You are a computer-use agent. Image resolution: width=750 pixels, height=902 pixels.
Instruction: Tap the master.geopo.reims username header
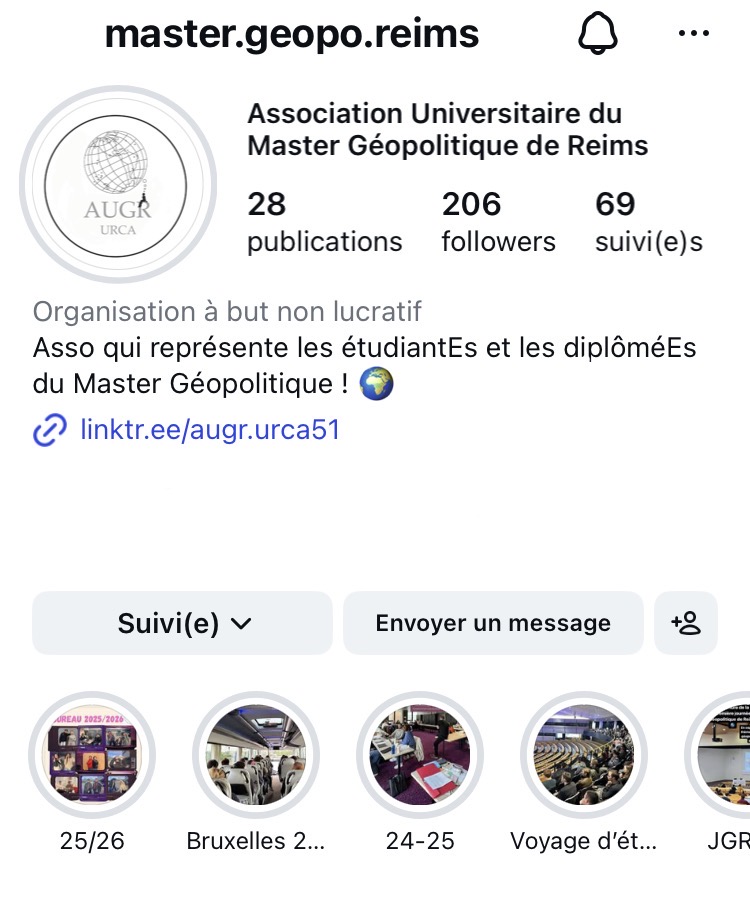pyautogui.click(x=292, y=34)
